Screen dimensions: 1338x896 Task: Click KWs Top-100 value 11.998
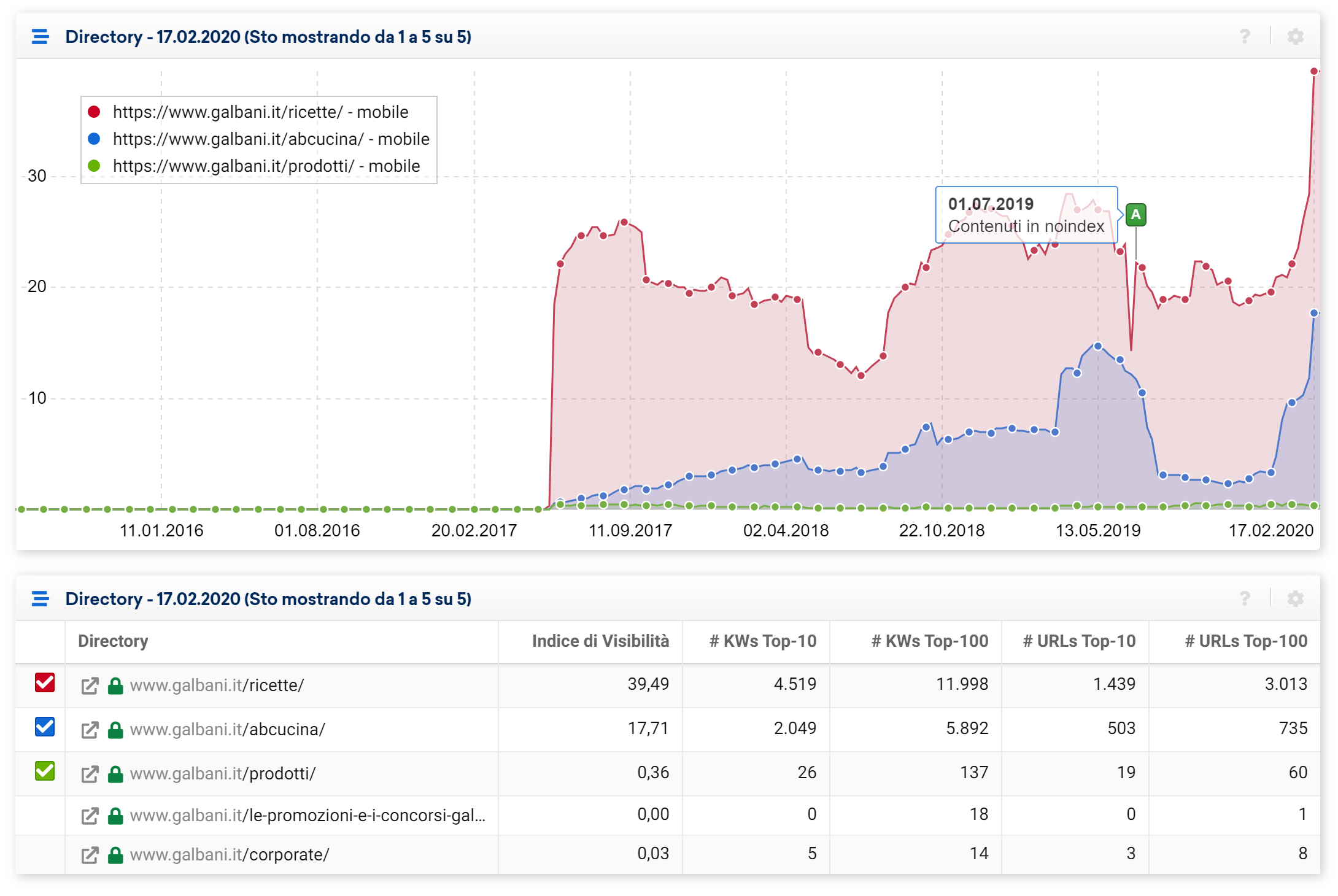(x=962, y=684)
